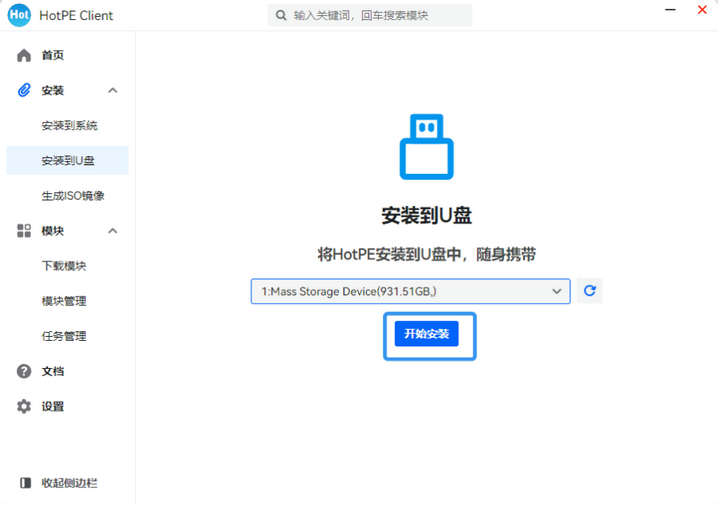Close the HotPE Client window
Image resolution: width=720 pixels, height=506 pixels.
[x=702, y=10]
